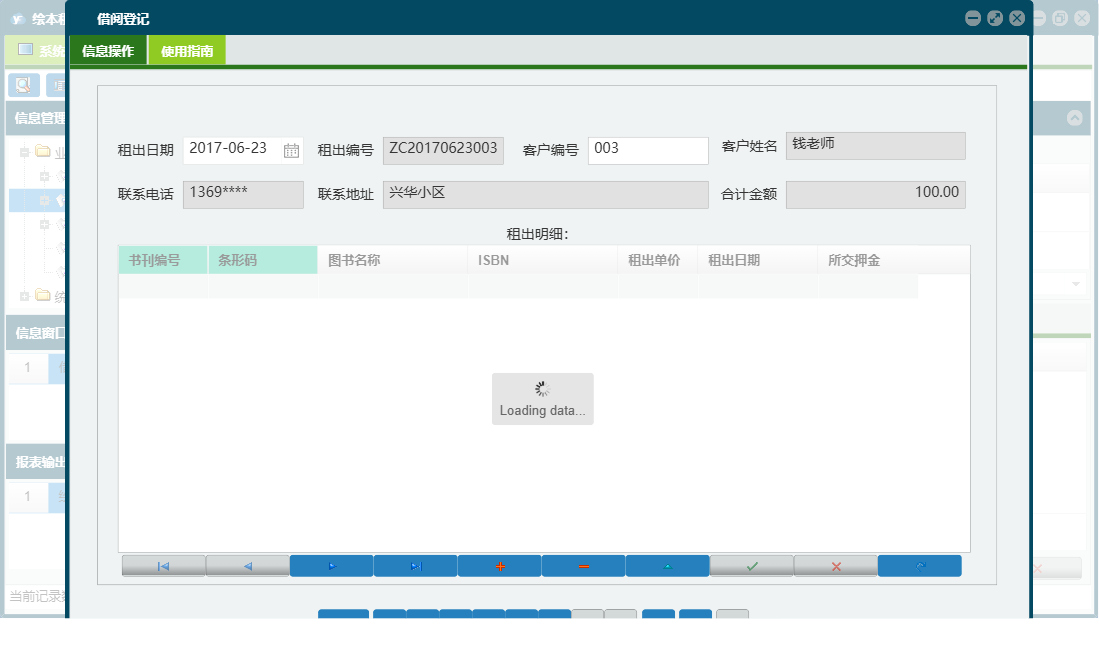
Task: Jump to first record with the leftmost navigation icon
Action: pos(163,565)
